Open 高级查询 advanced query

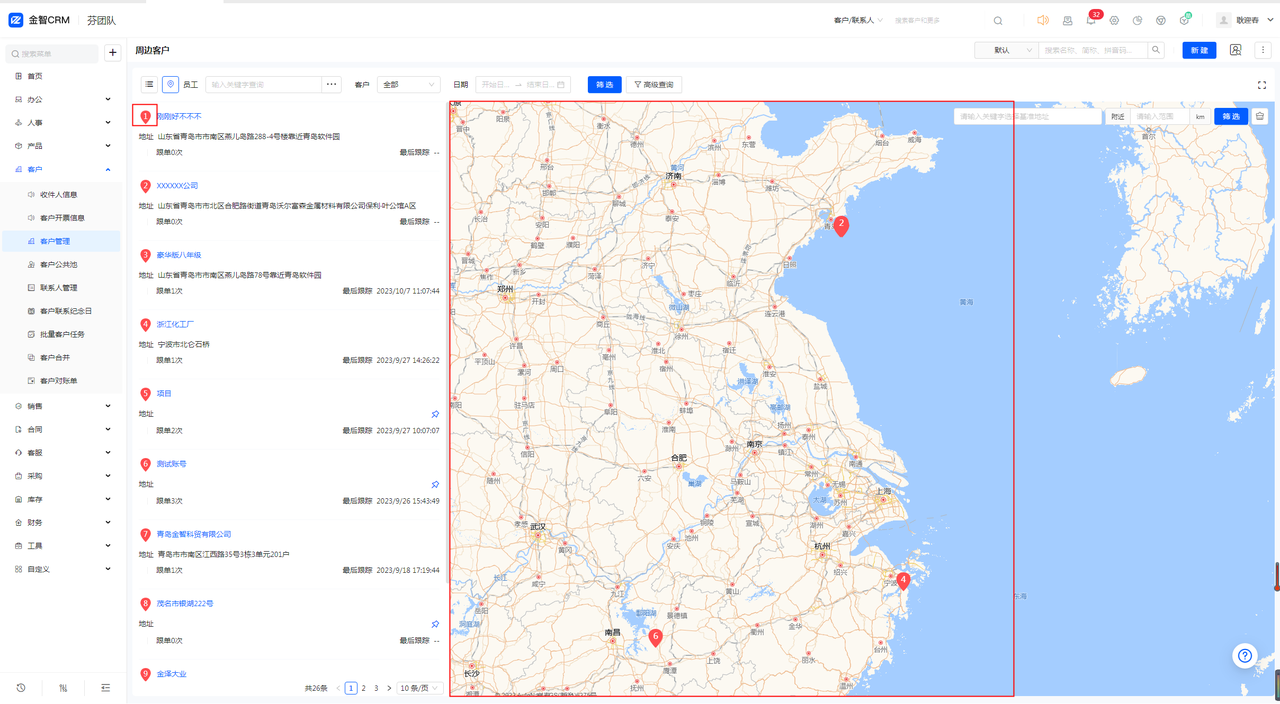(654, 85)
